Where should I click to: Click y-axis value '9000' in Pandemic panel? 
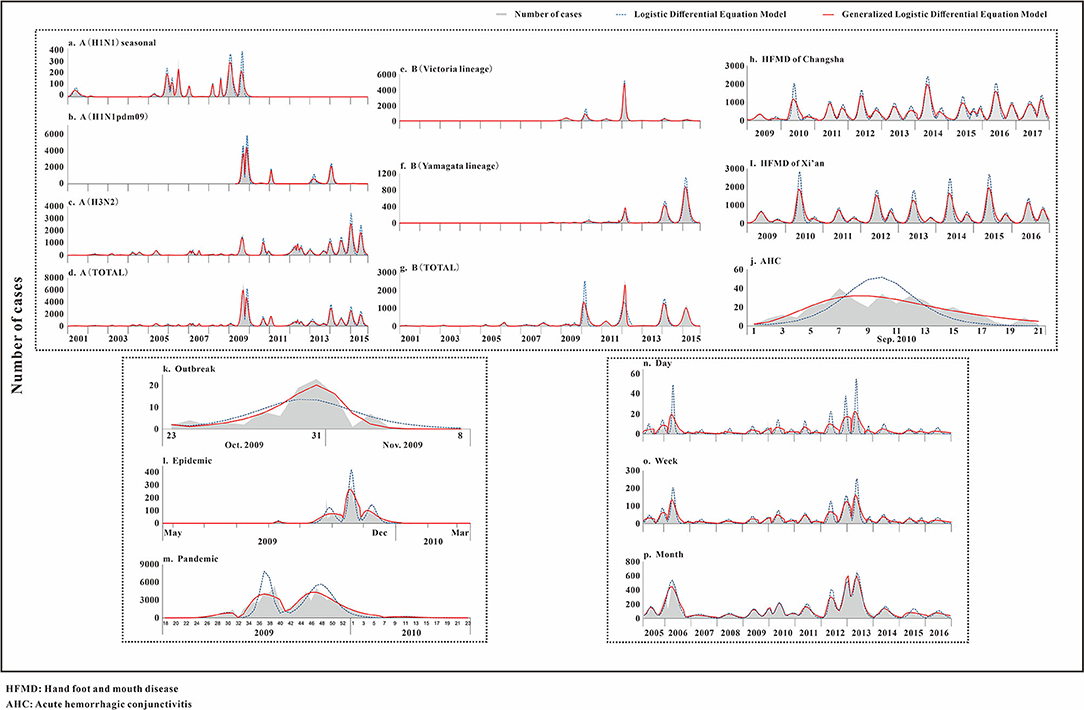coord(150,564)
